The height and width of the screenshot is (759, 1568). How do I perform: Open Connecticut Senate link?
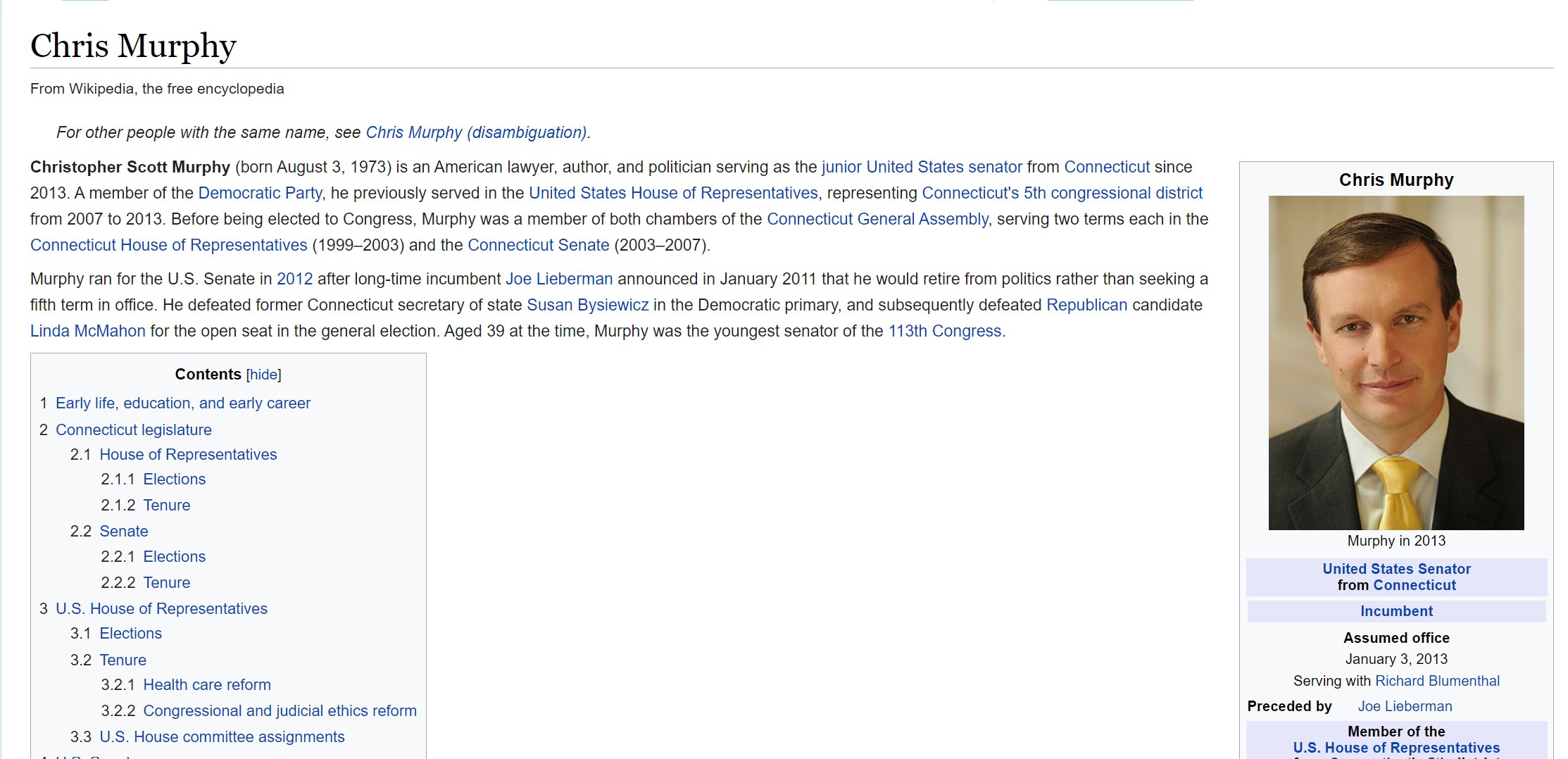539,245
